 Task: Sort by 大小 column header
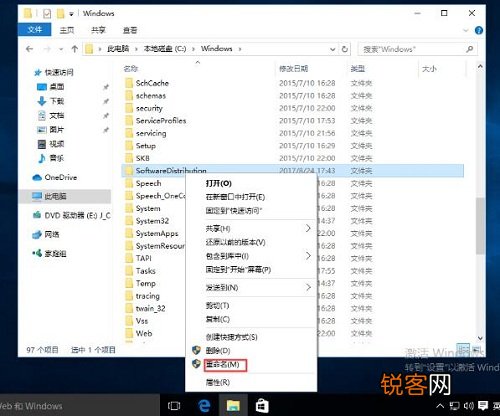(x=429, y=69)
